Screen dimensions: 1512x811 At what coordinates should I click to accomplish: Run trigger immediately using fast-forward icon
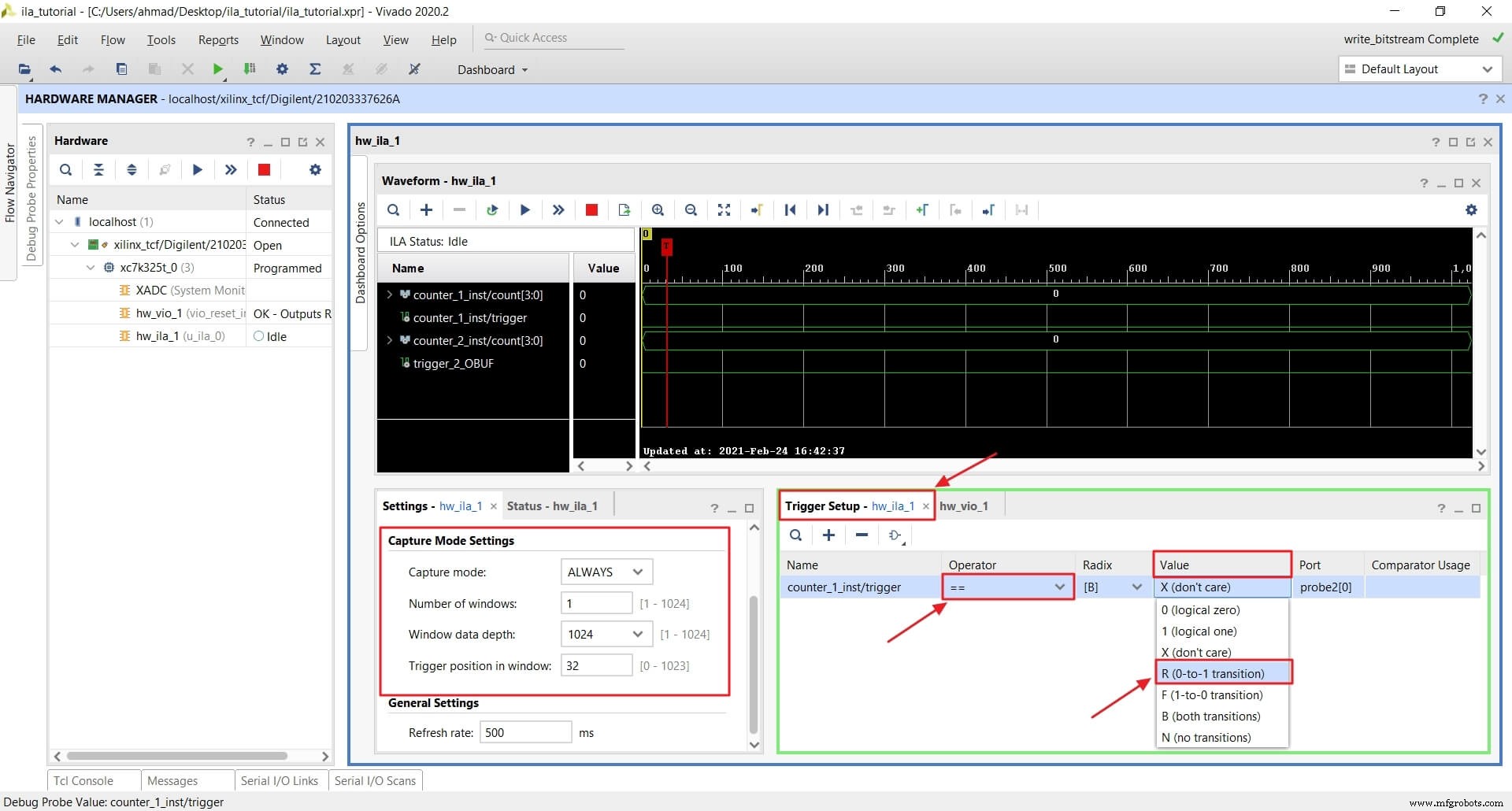click(558, 210)
